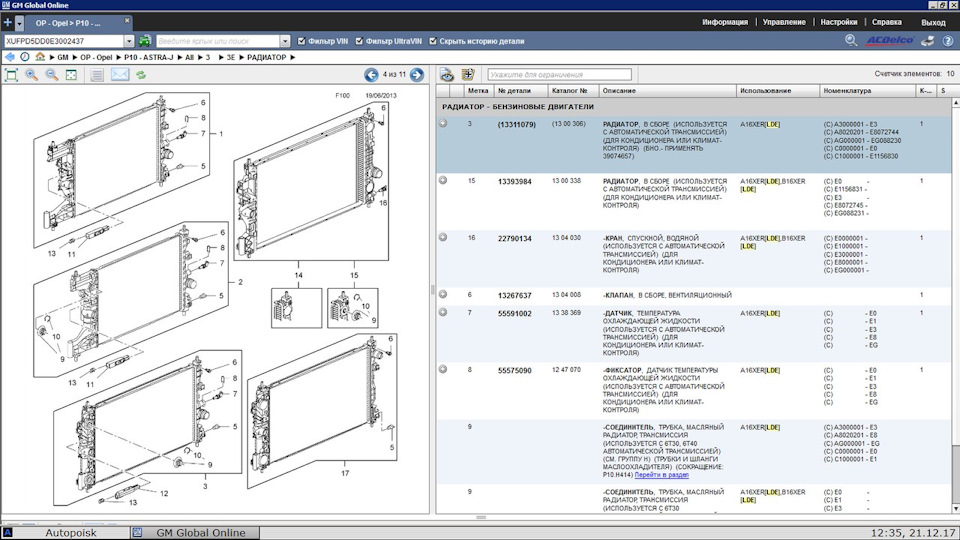Go to the next illustration page
The height and width of the screenshot is (540, 960).
(x=416, y=75)
